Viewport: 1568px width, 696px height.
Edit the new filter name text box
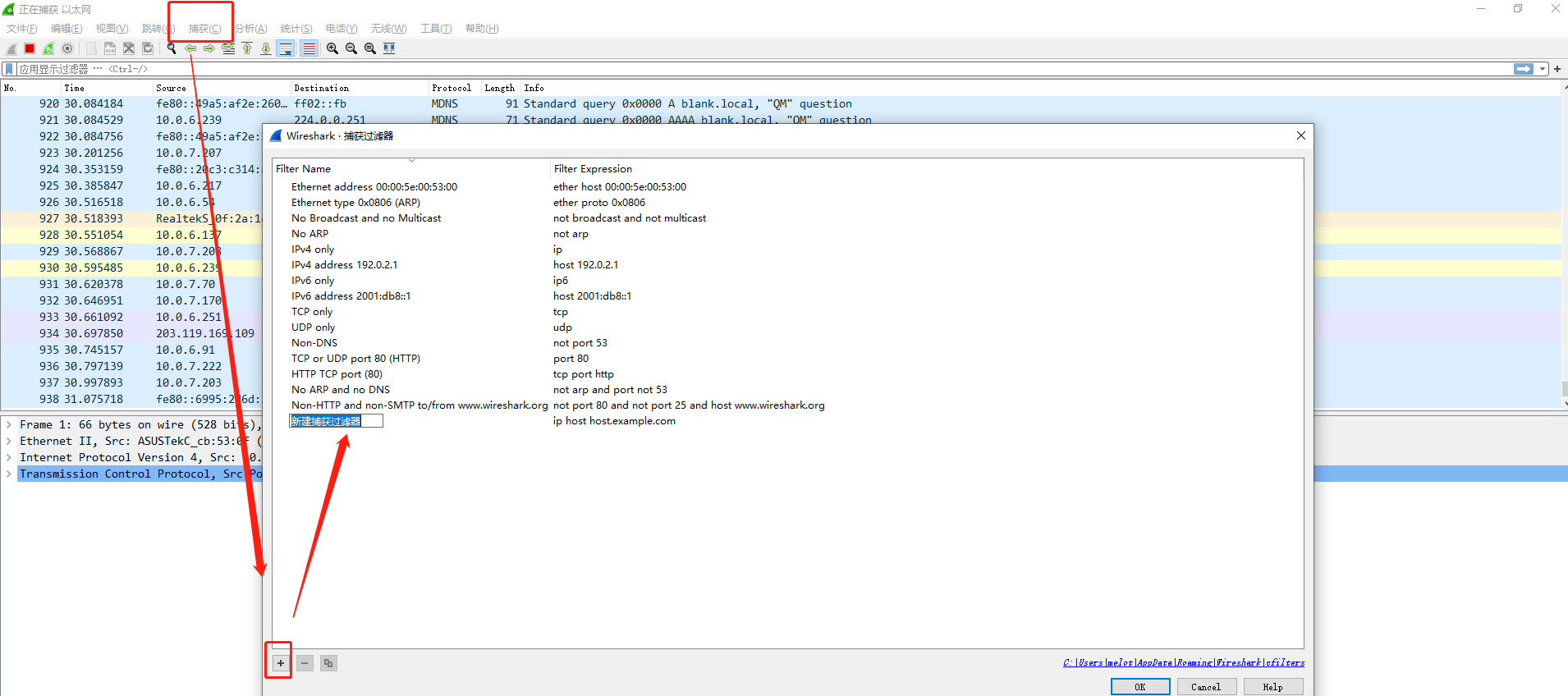click(x=336, y=421)
